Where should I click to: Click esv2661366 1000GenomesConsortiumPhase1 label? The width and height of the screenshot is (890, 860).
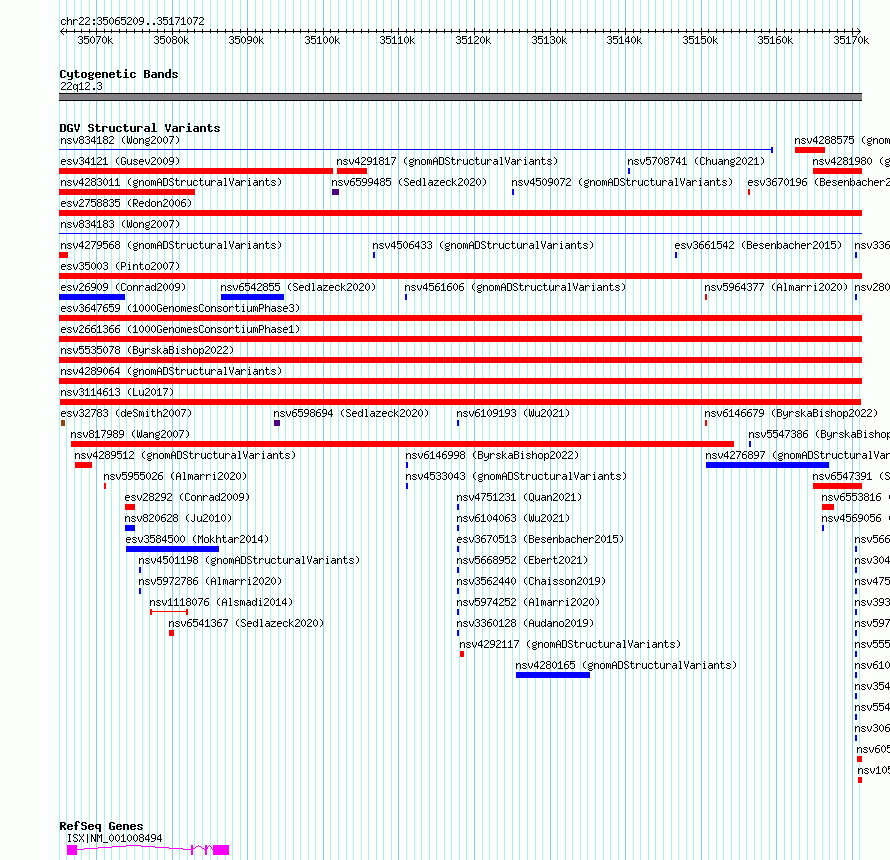180,329
